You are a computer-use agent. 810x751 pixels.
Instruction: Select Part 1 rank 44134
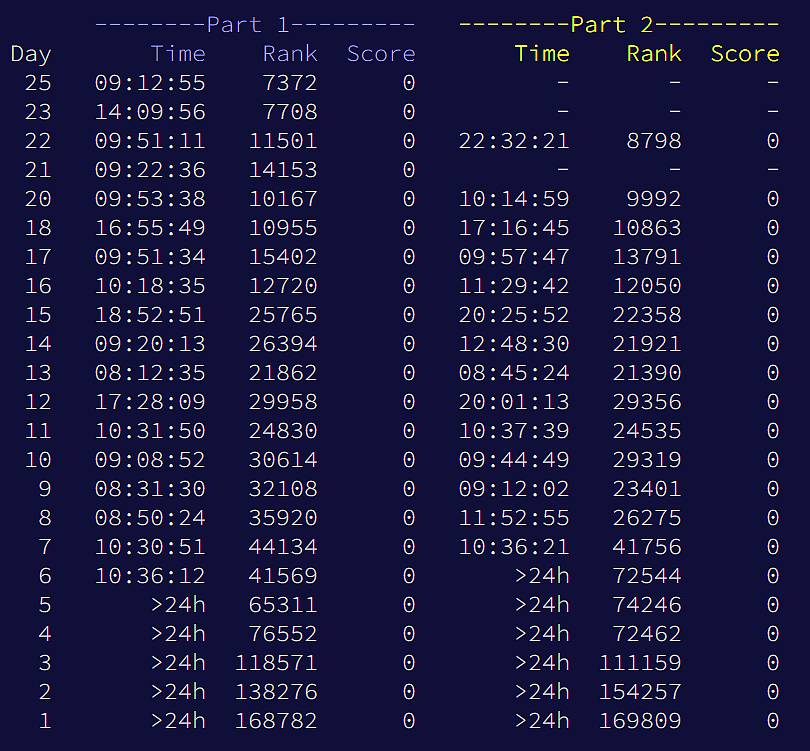click(x=283, y=546)
